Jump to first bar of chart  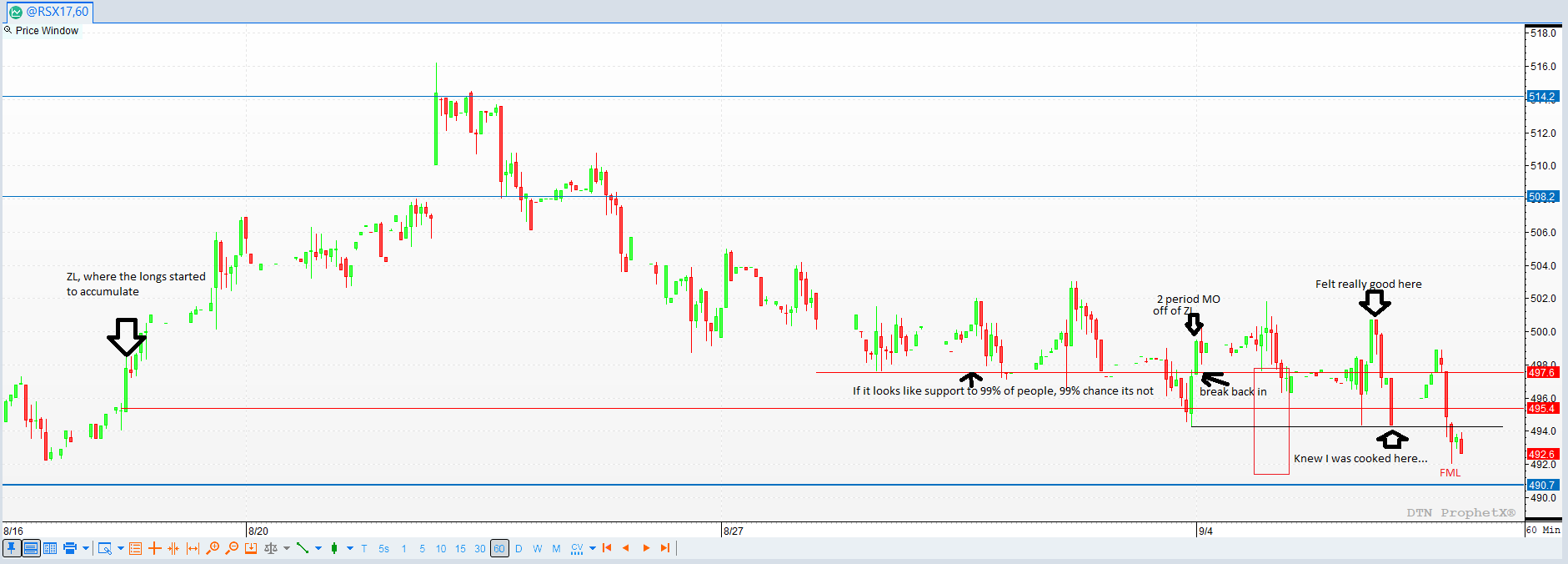coord(607,548)
